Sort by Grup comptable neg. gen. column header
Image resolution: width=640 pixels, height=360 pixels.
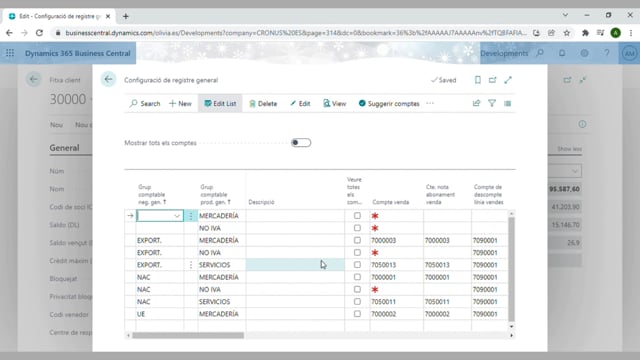click(x=152, y=194)
